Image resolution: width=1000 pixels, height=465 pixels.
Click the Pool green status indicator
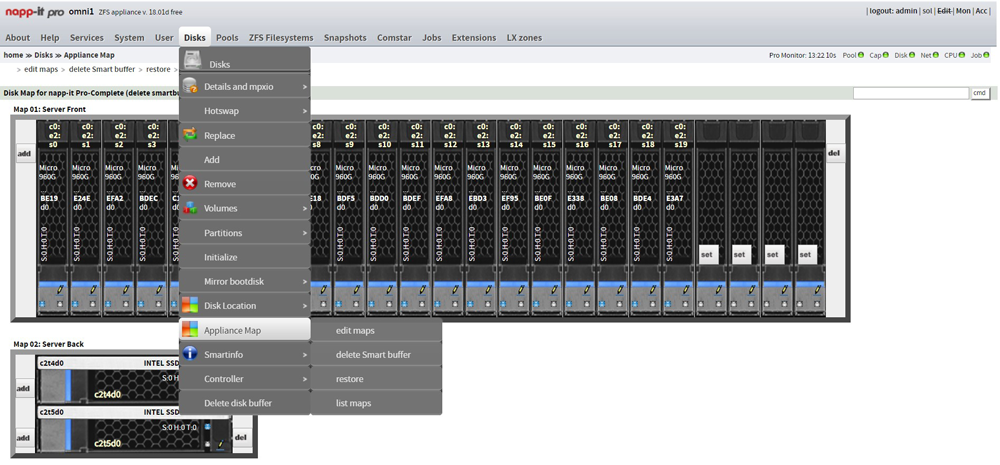[861, 55]
